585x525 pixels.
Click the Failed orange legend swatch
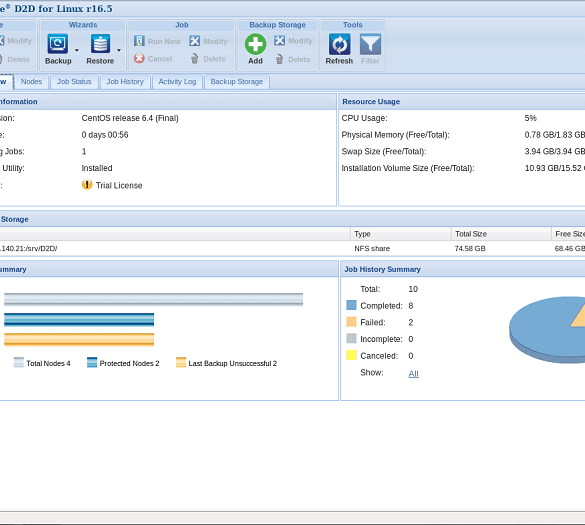[x=351, y=322]
